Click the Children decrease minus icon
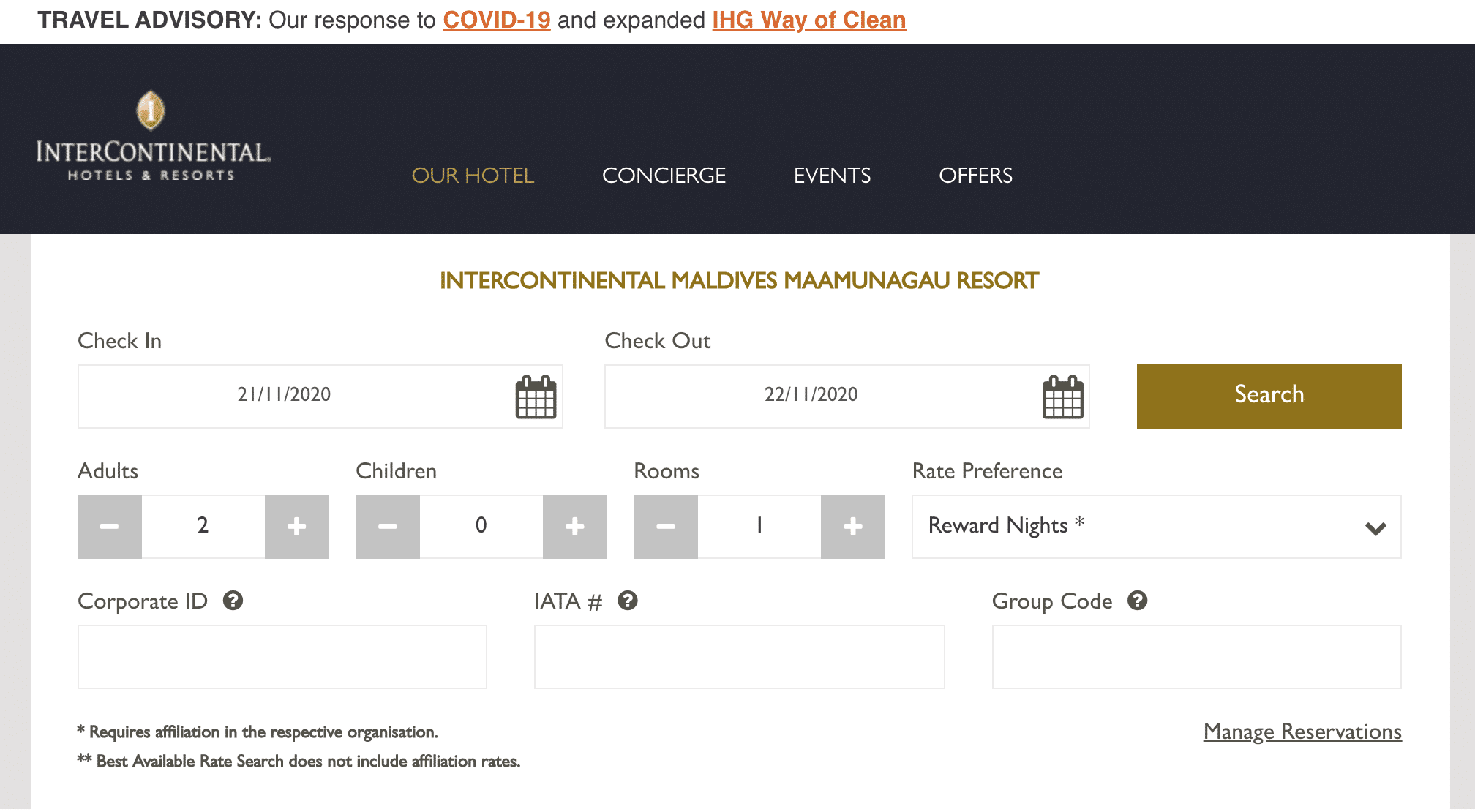Viewport: 1475px width, 812px height. click(387, 525)
